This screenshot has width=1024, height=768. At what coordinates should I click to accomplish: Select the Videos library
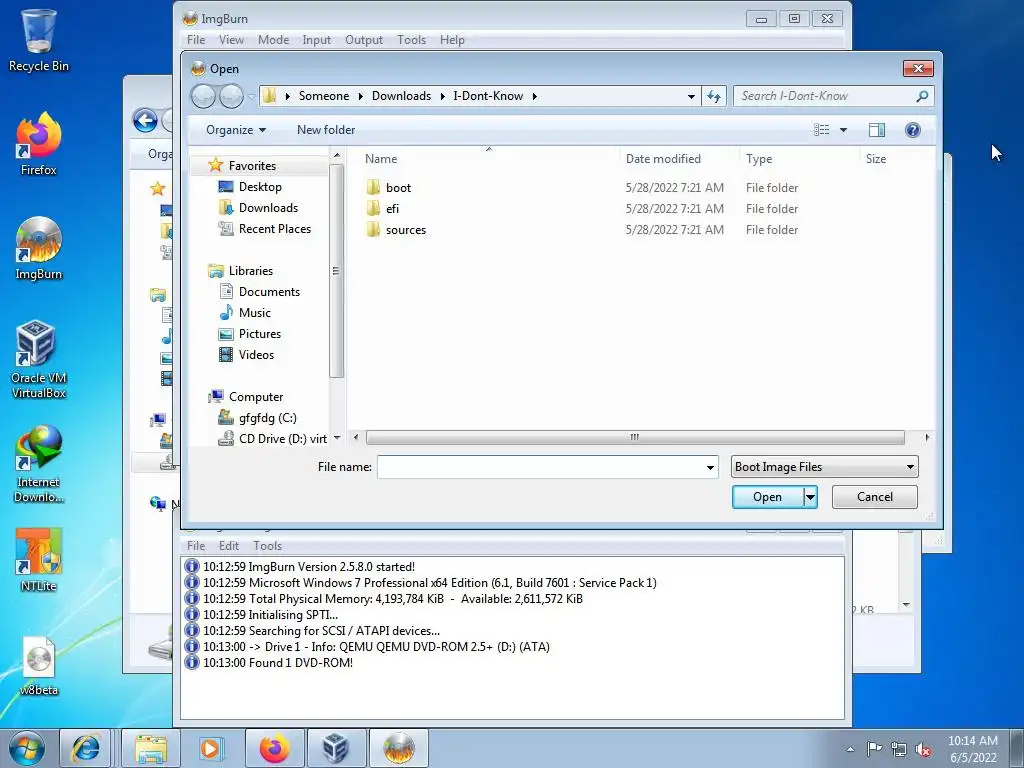[255, 355]
